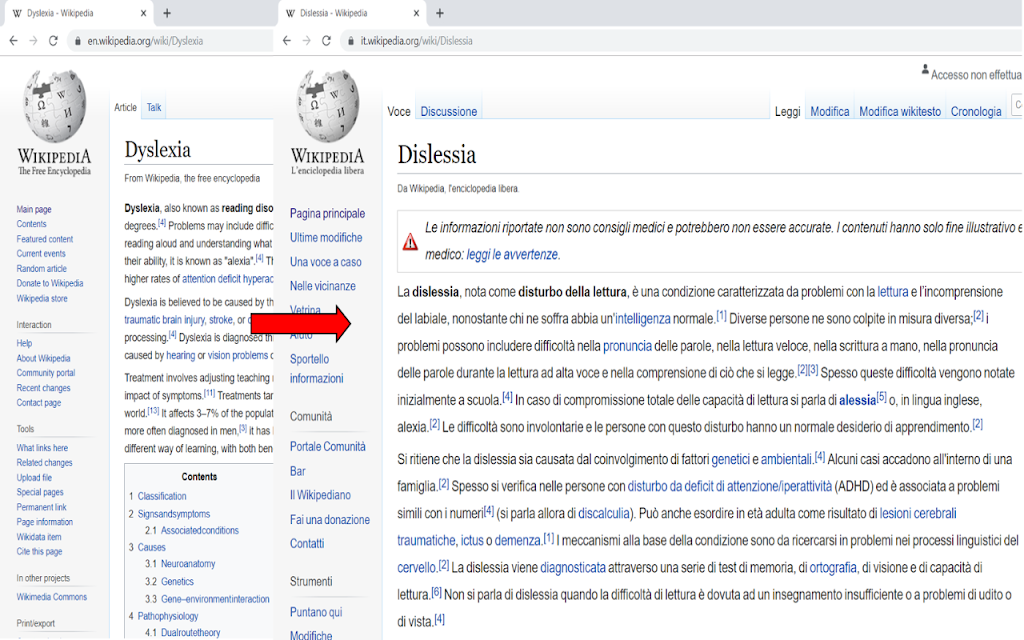Click back arrow in English Dyslexia browser
The image size is (1024, 640).
[x=14, y=40]
